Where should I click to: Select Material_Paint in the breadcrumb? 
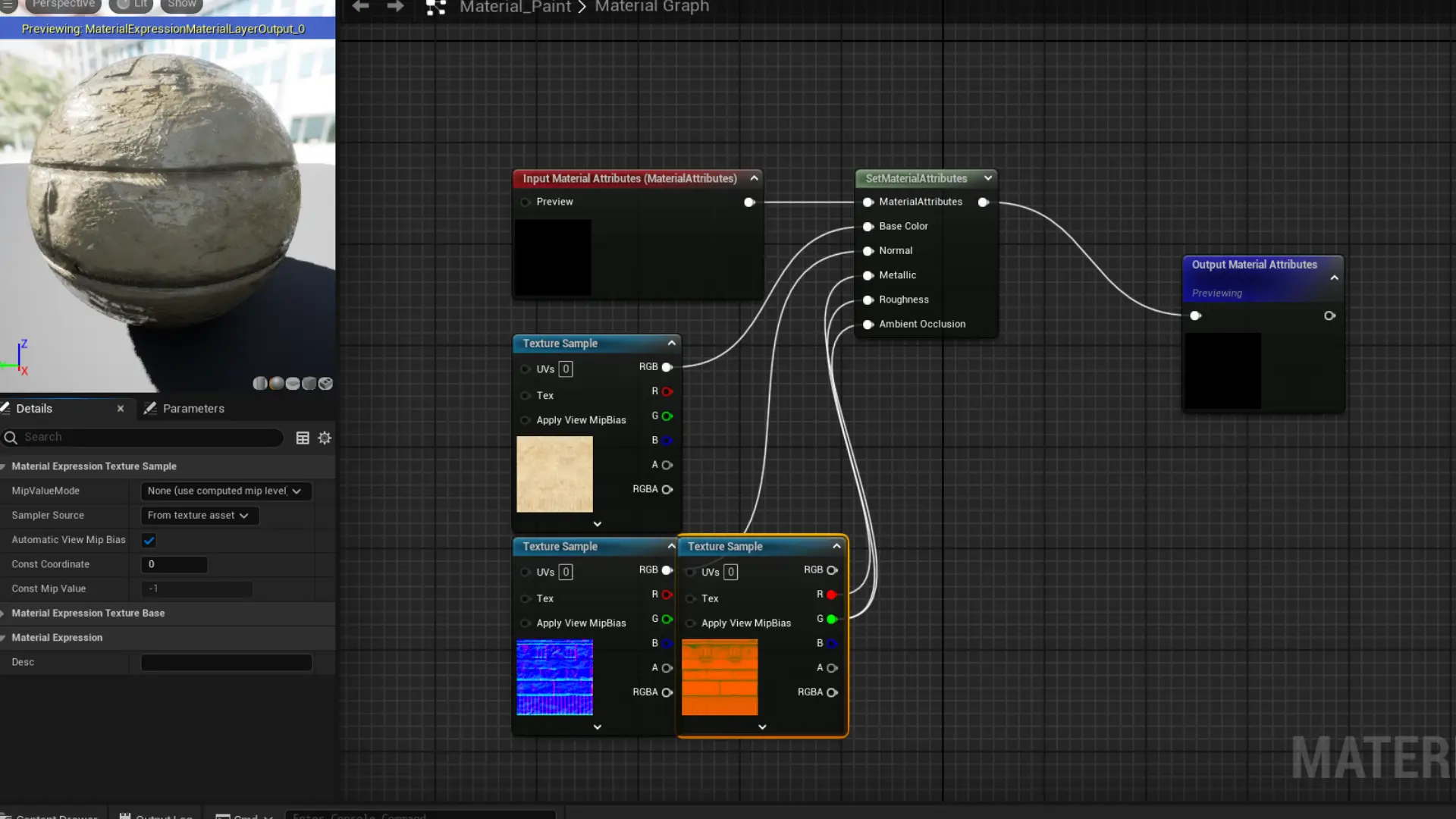[515, 8]
